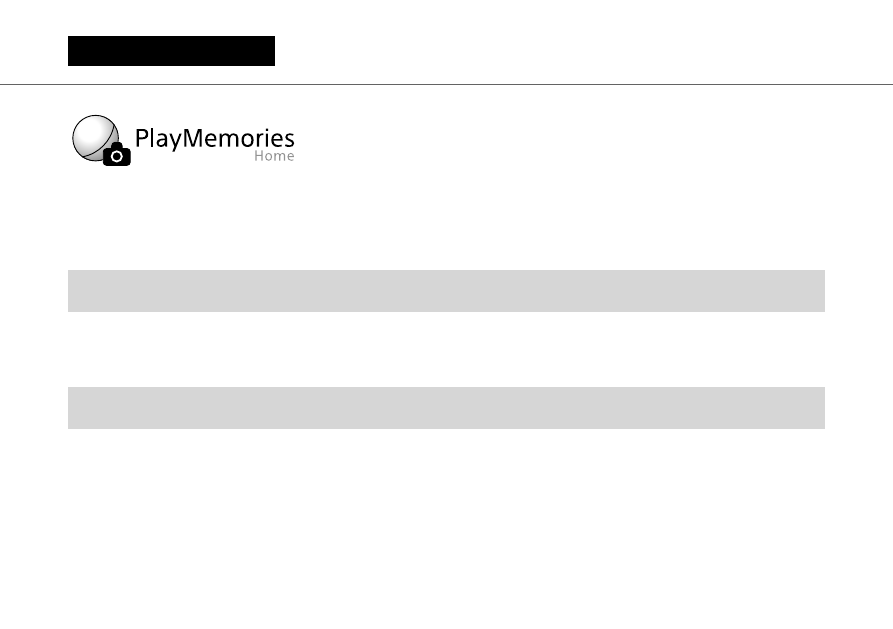Image resolution: width=893 pixels, height=629 pixels.
Task: Click the PlayMemories Home ball logo icon
Action: [x=101, y=140]
